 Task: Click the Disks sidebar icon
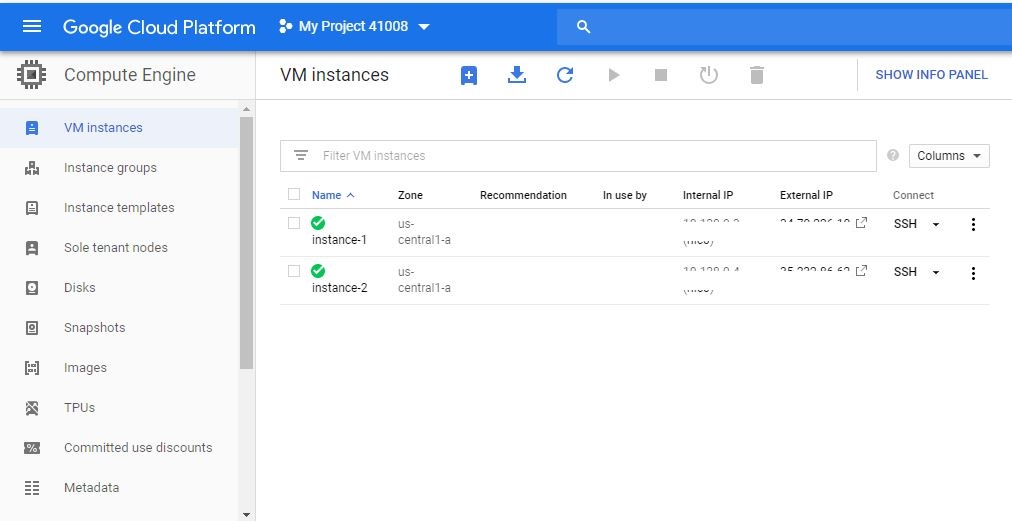[32, 288]
